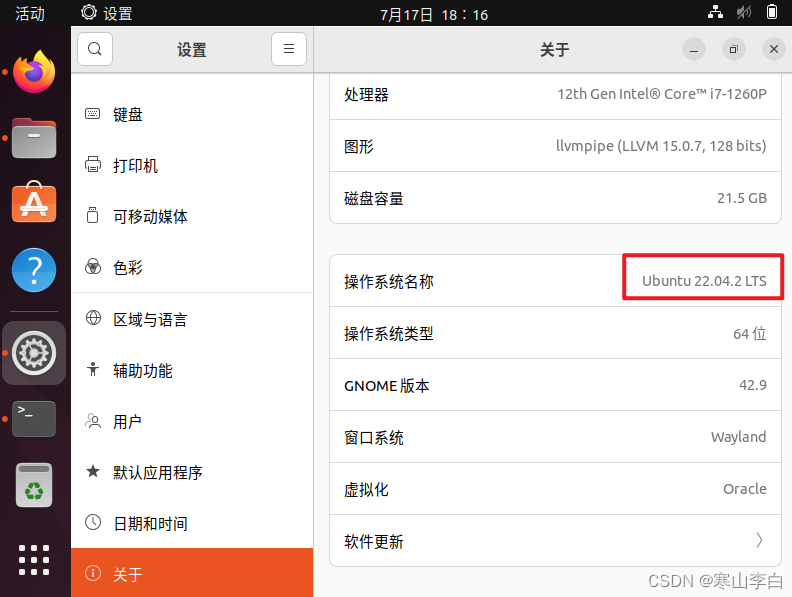792x597 pixels.
Task: Click the muted volume tray icon
Action: pos(744,12)
